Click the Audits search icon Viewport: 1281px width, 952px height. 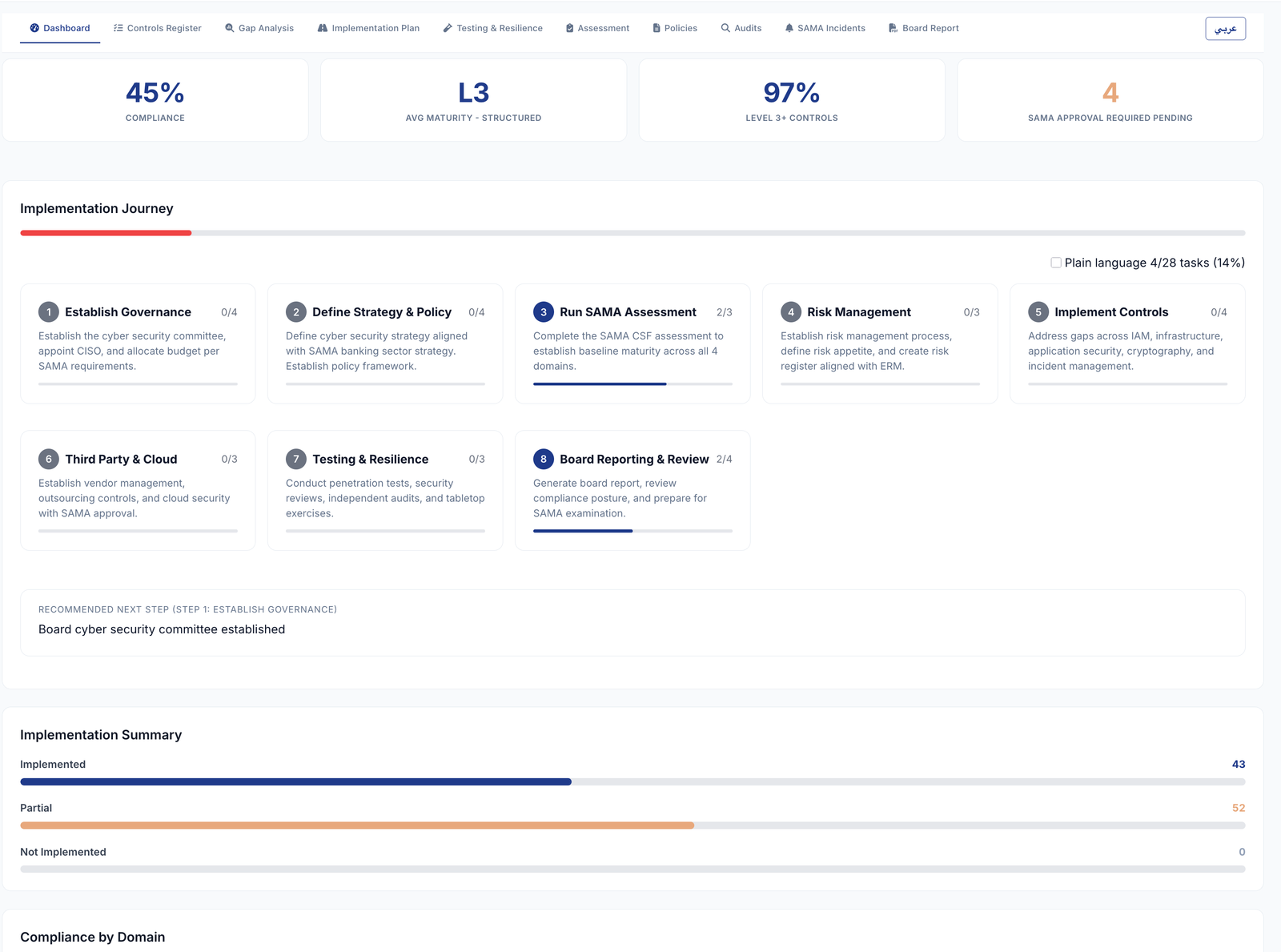725,27
